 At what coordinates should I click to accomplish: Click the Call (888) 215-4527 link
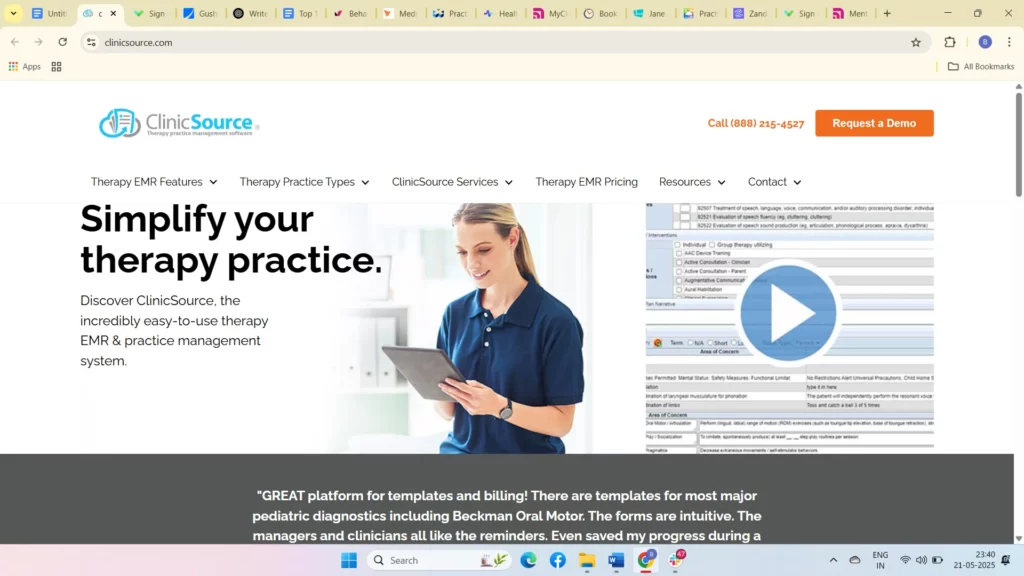[x=756, y=123]
